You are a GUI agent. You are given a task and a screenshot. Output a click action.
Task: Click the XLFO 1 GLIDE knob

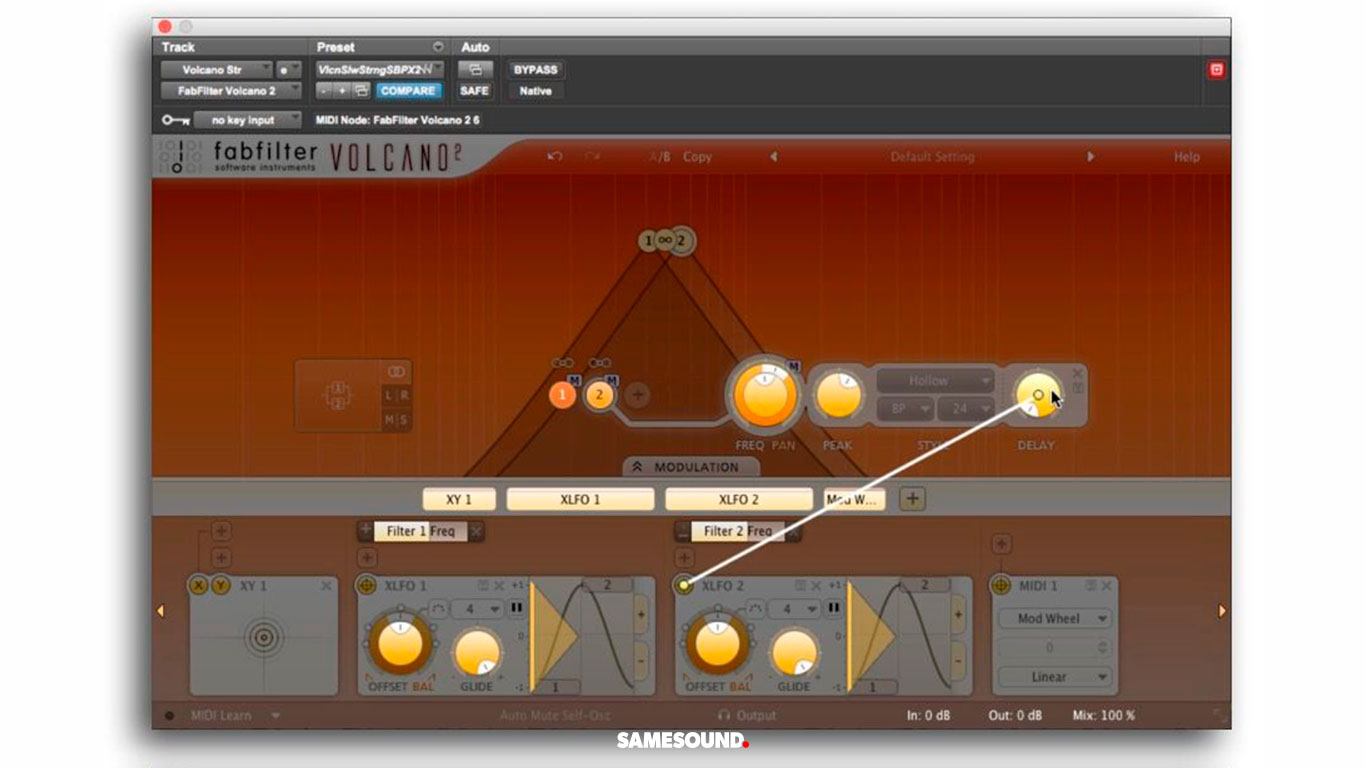477,652
